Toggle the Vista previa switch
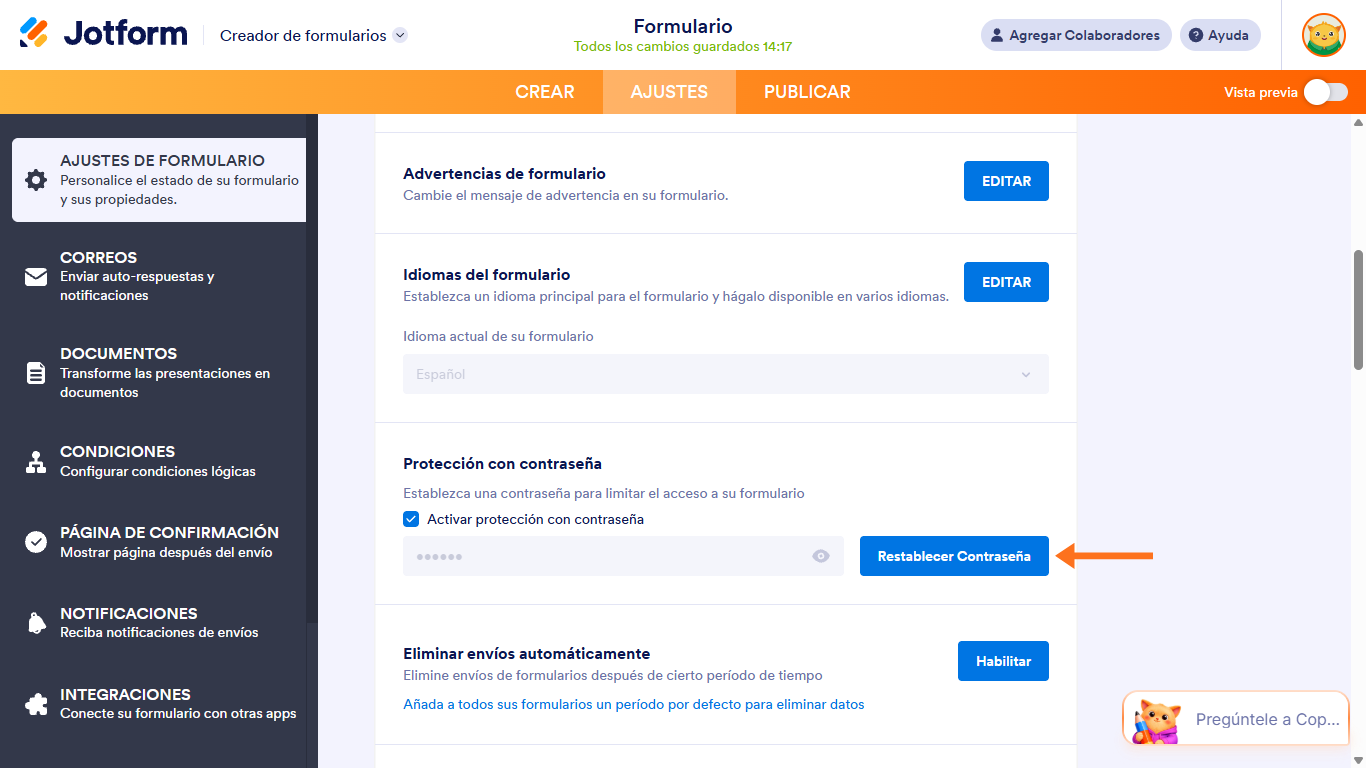This screenshot has height=768, width=1366. pos(1325,91)
